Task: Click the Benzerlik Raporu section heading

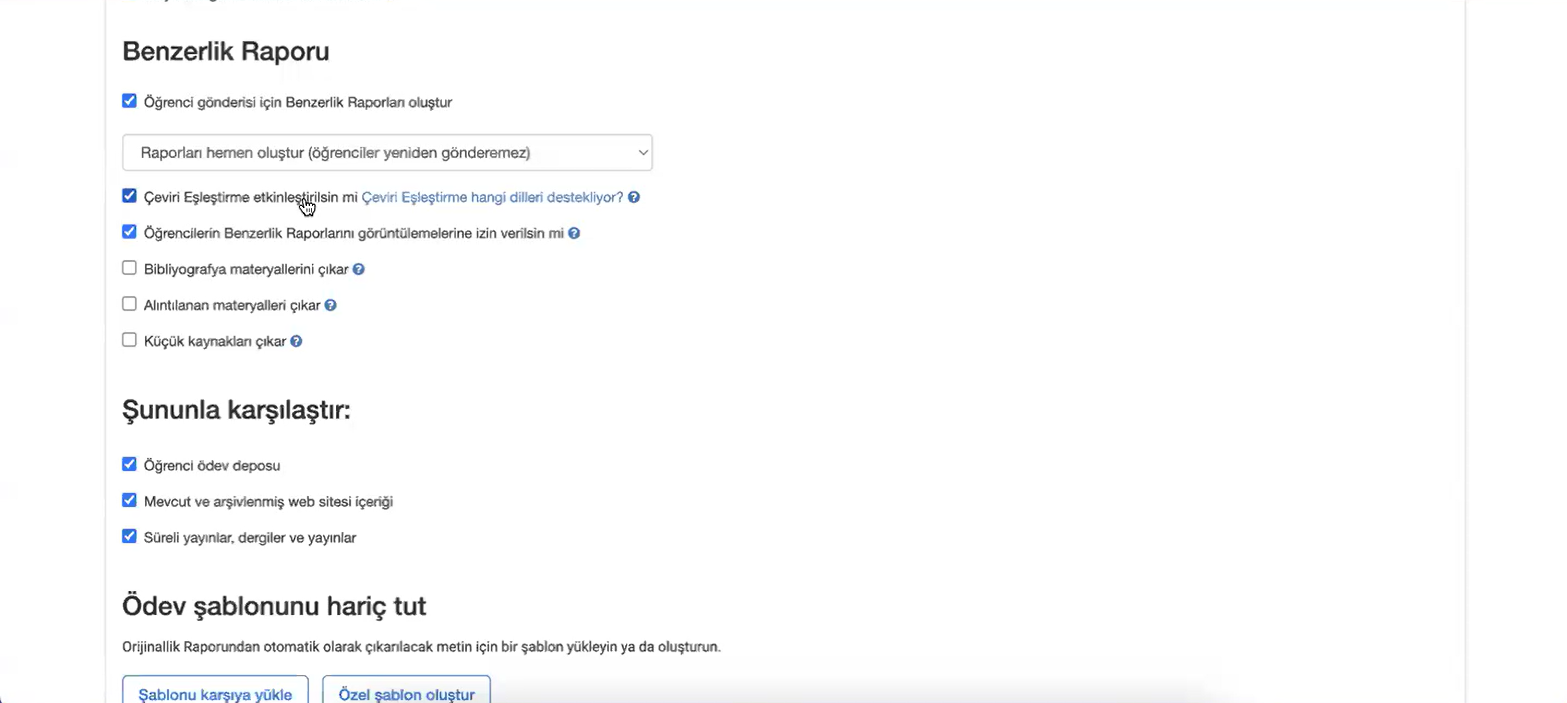Action: tap(226, 51)
